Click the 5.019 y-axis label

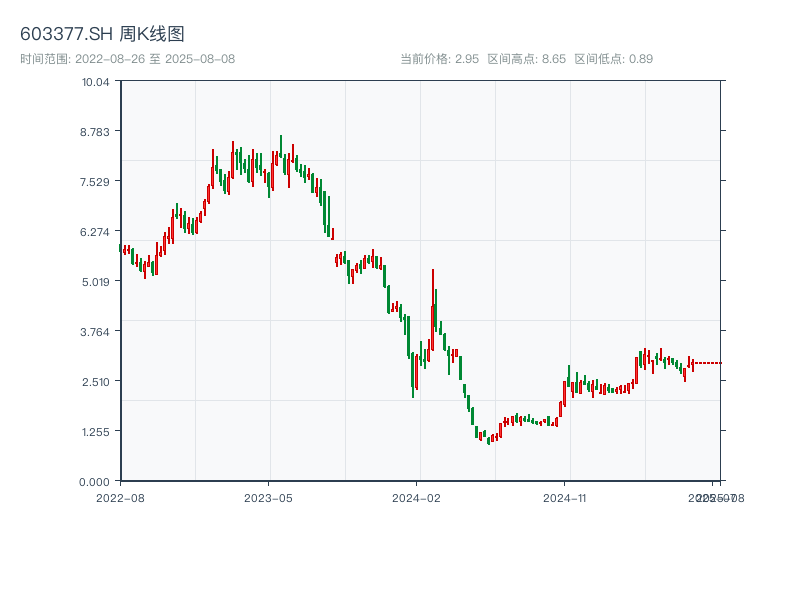coord(95,281)
